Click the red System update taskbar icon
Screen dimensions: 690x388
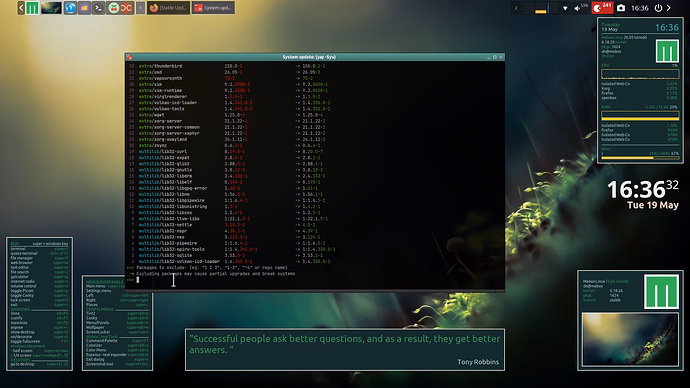(198, 7)
